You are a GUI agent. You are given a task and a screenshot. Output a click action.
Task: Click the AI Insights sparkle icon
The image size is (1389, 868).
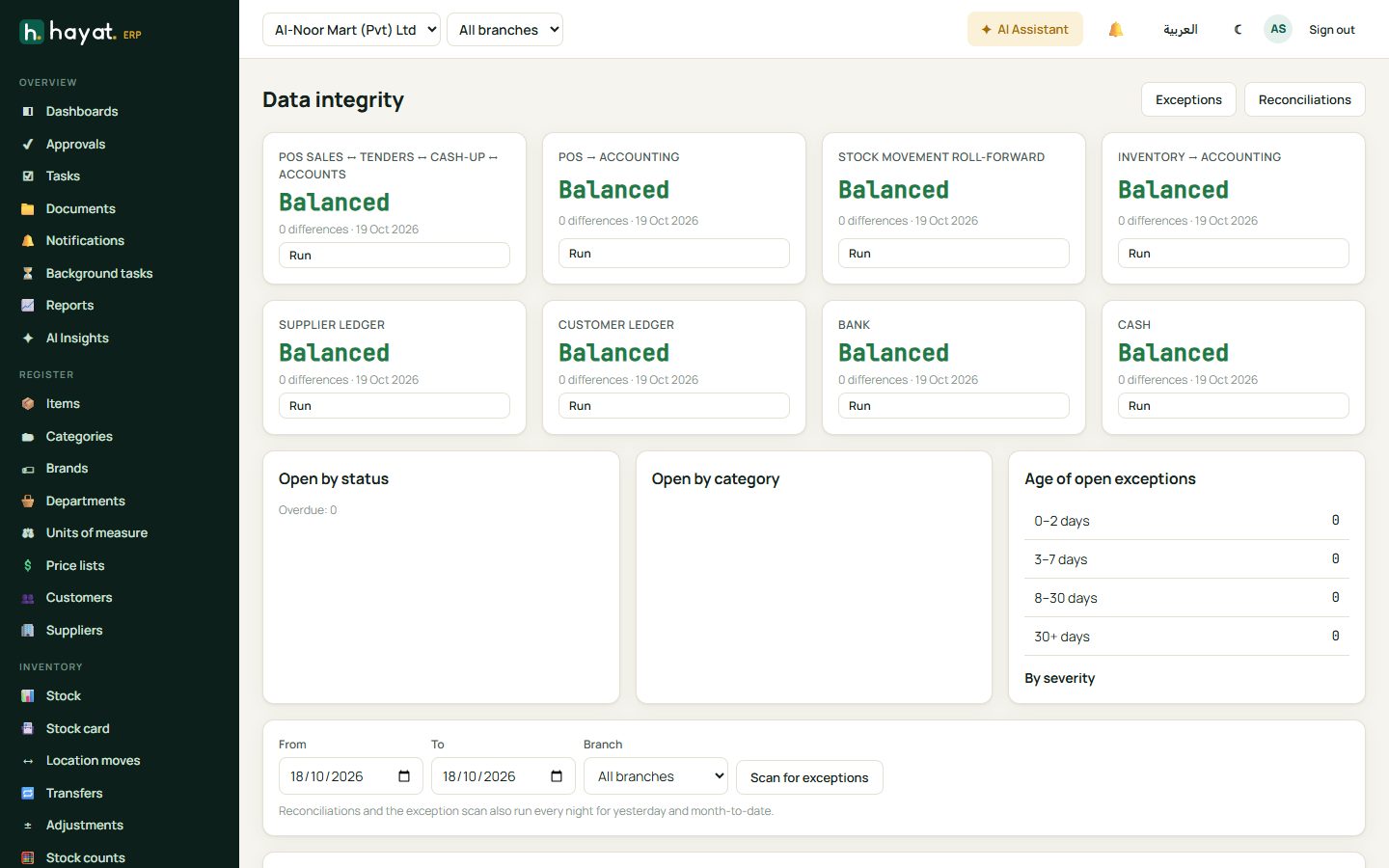pos(28,339)
